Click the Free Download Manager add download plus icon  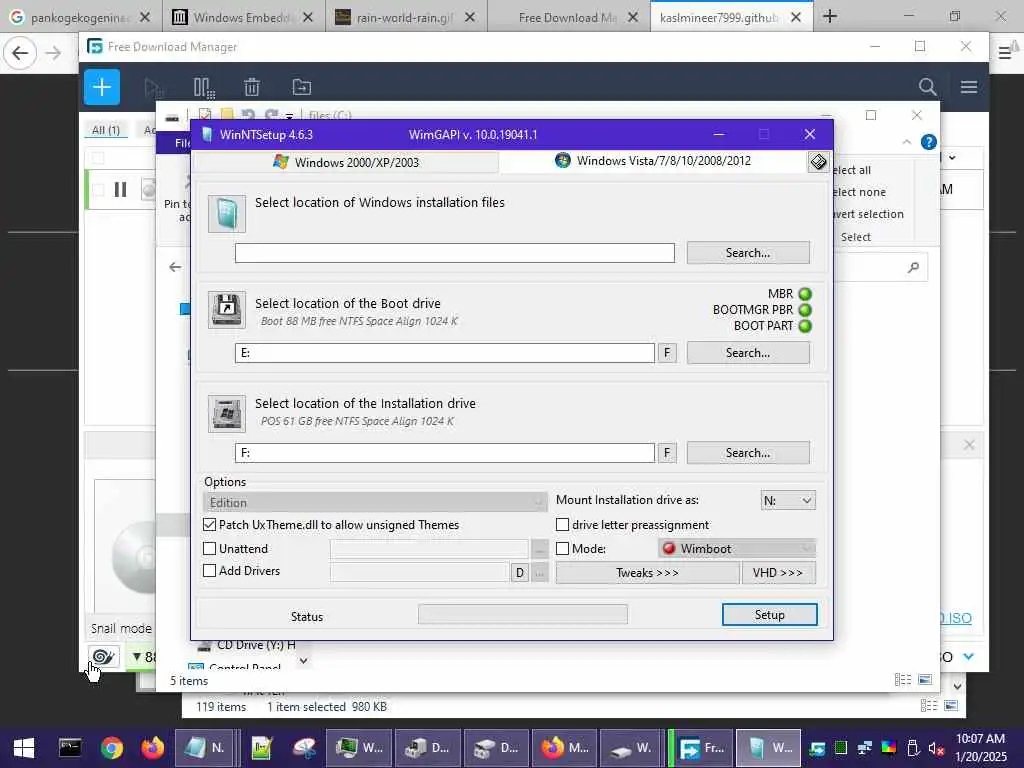tap(102, 87)
